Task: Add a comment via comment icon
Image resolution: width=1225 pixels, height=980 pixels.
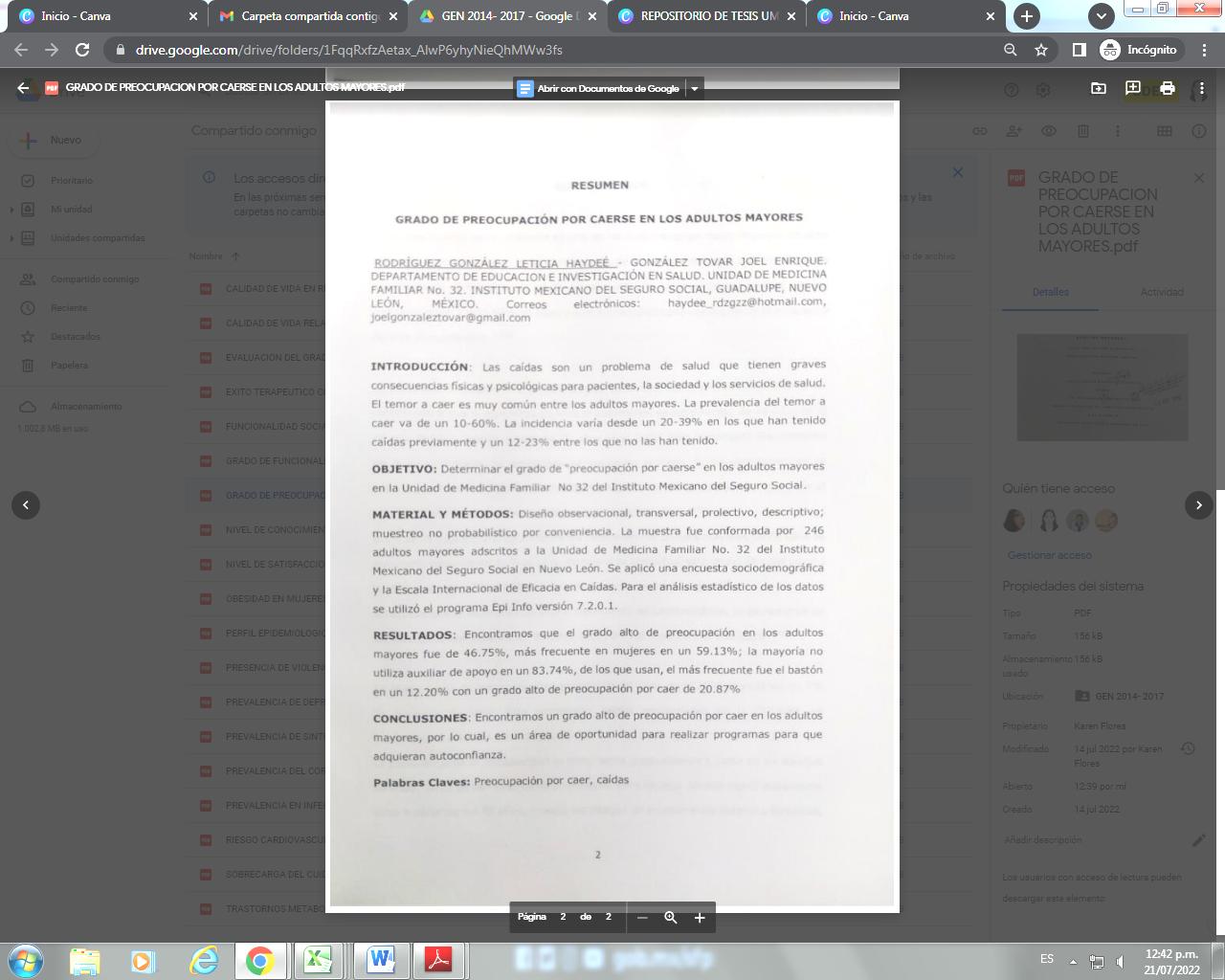Action: [x=1133, y=88]
